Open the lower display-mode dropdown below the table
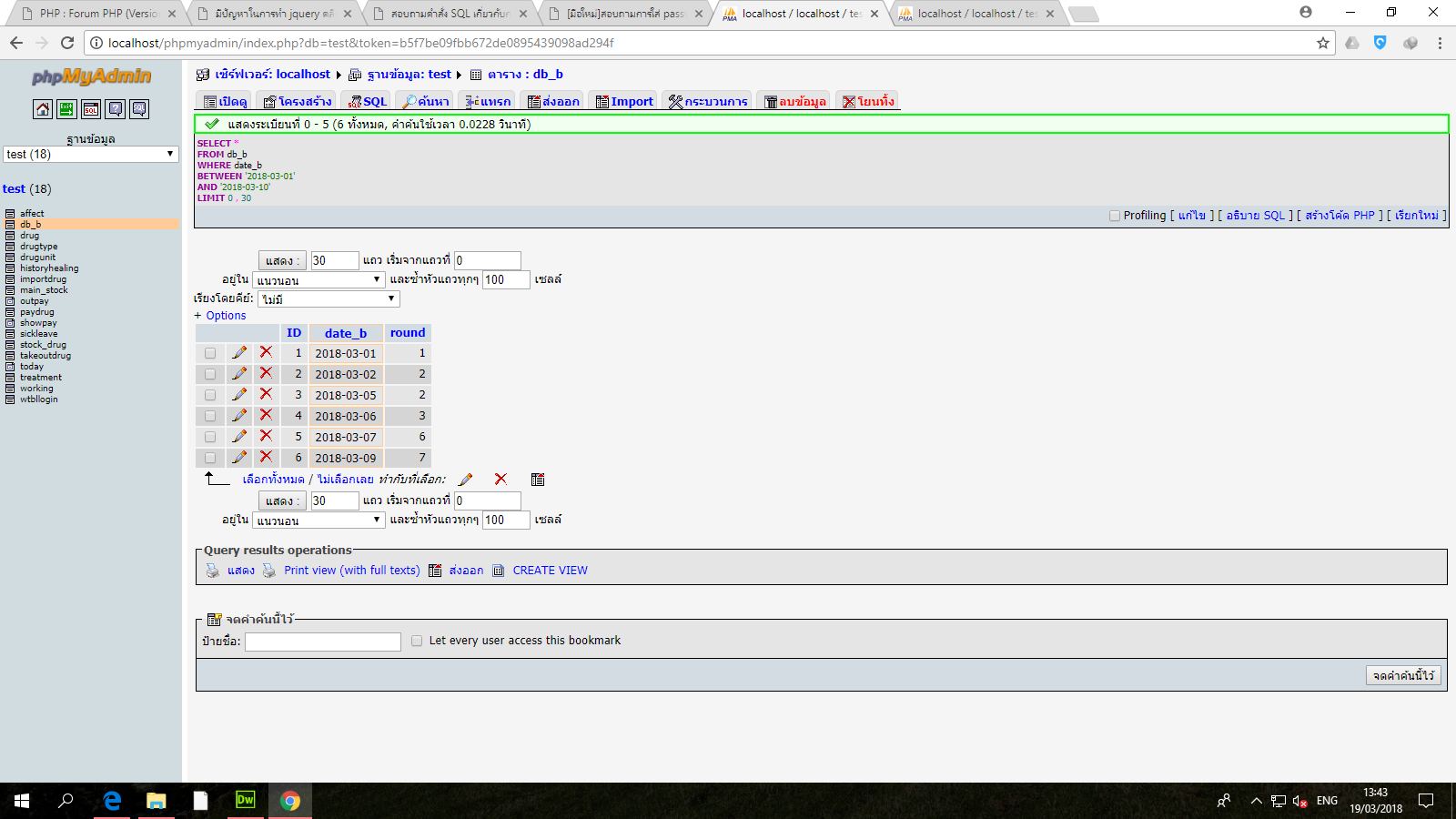1456x819 pixels. tap(318, 521)
